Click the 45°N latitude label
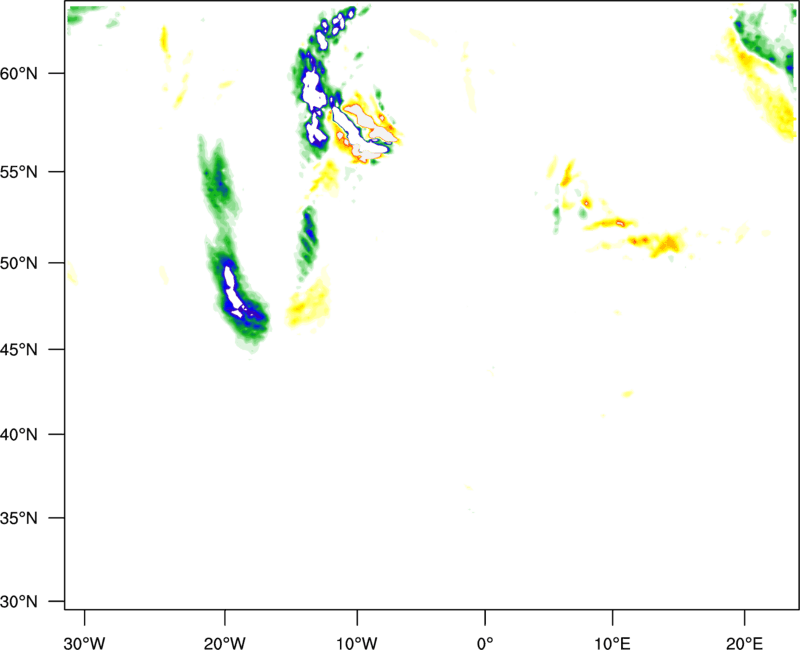 [x=19, y=349]
